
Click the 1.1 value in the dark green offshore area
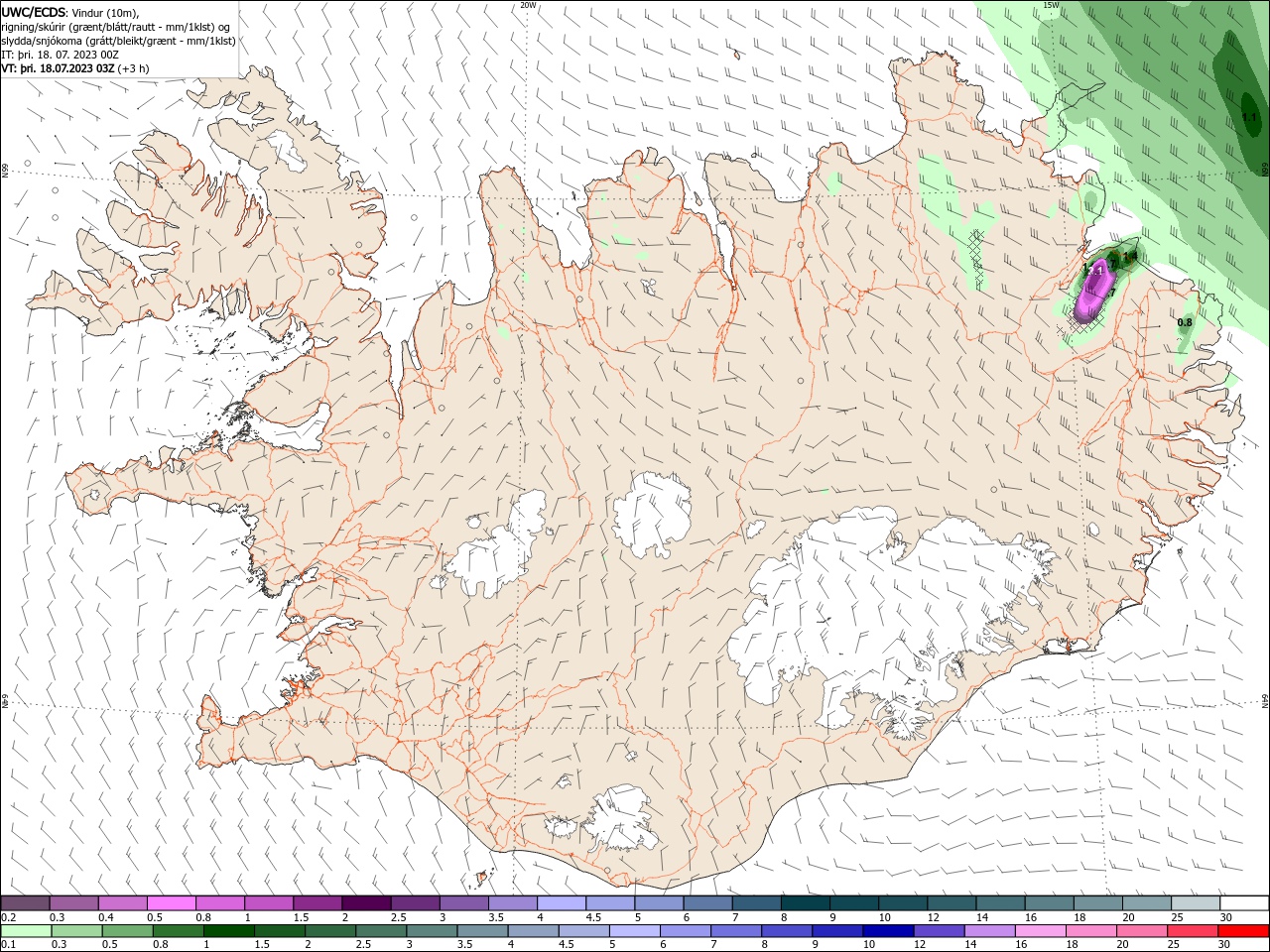pos(1249,117)
